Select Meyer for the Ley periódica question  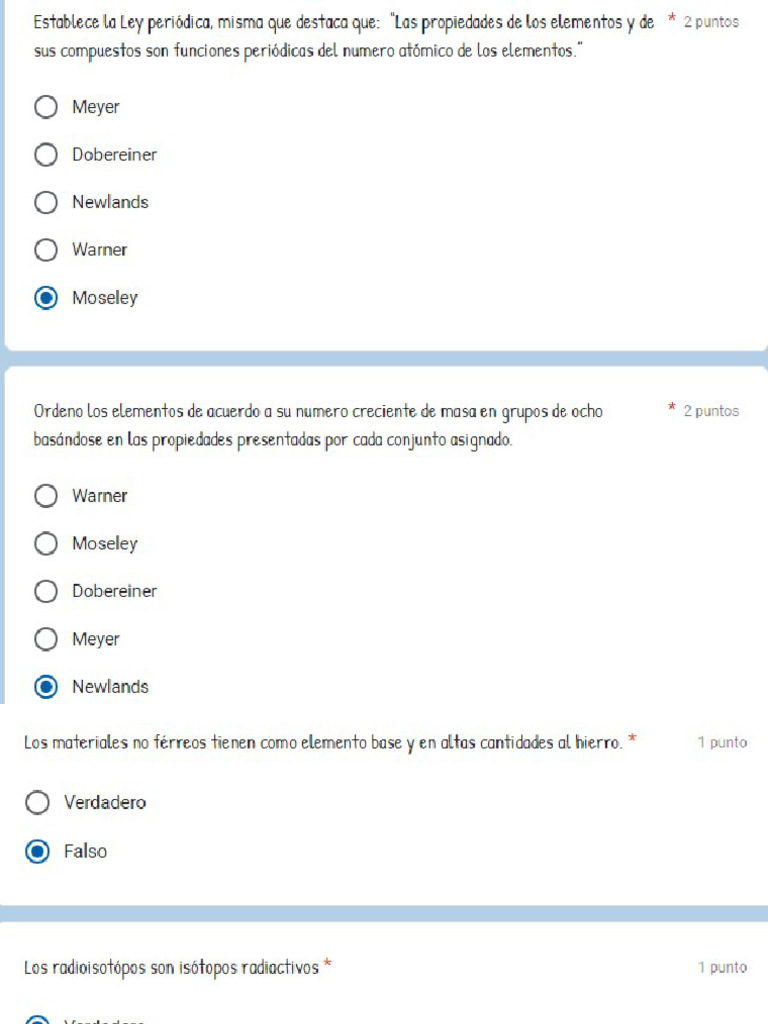46,107
